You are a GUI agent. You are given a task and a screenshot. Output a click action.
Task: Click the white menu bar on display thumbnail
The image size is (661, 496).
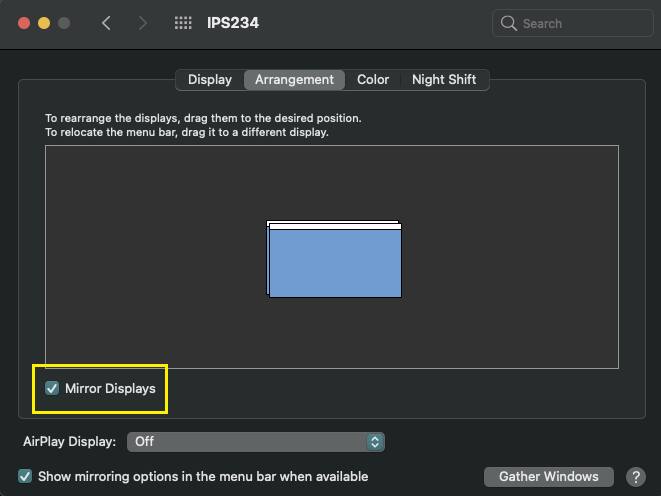[335, 226]
